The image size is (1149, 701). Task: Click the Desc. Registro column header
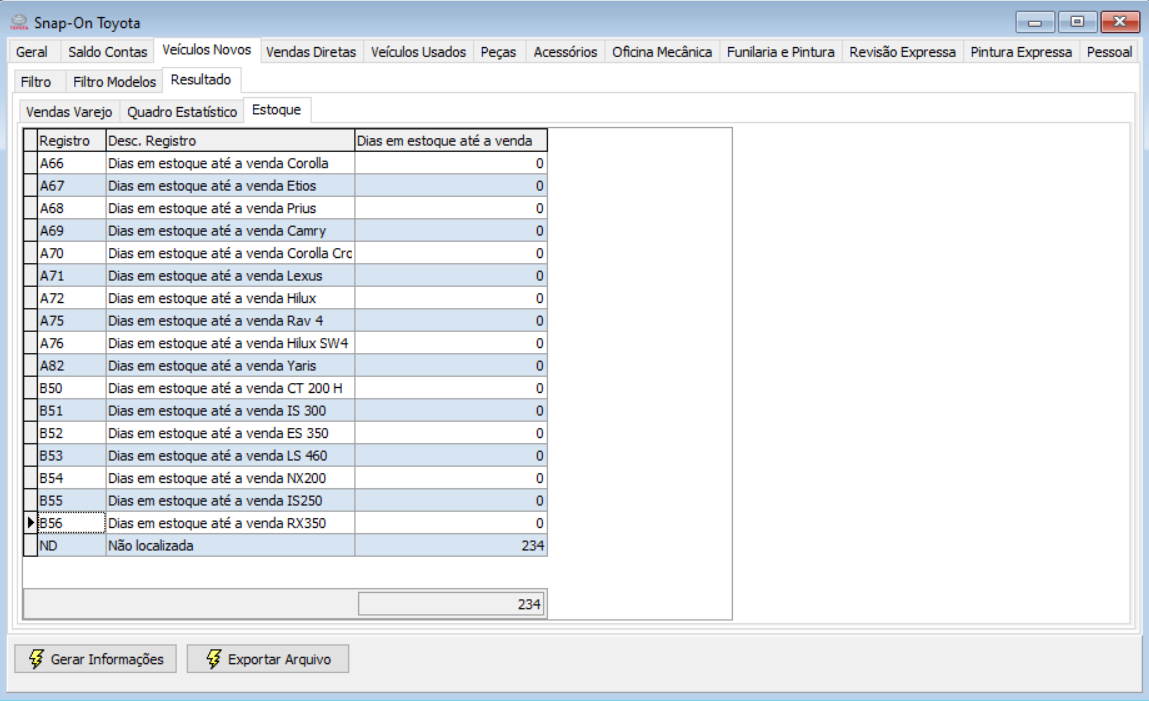[230, 141]
